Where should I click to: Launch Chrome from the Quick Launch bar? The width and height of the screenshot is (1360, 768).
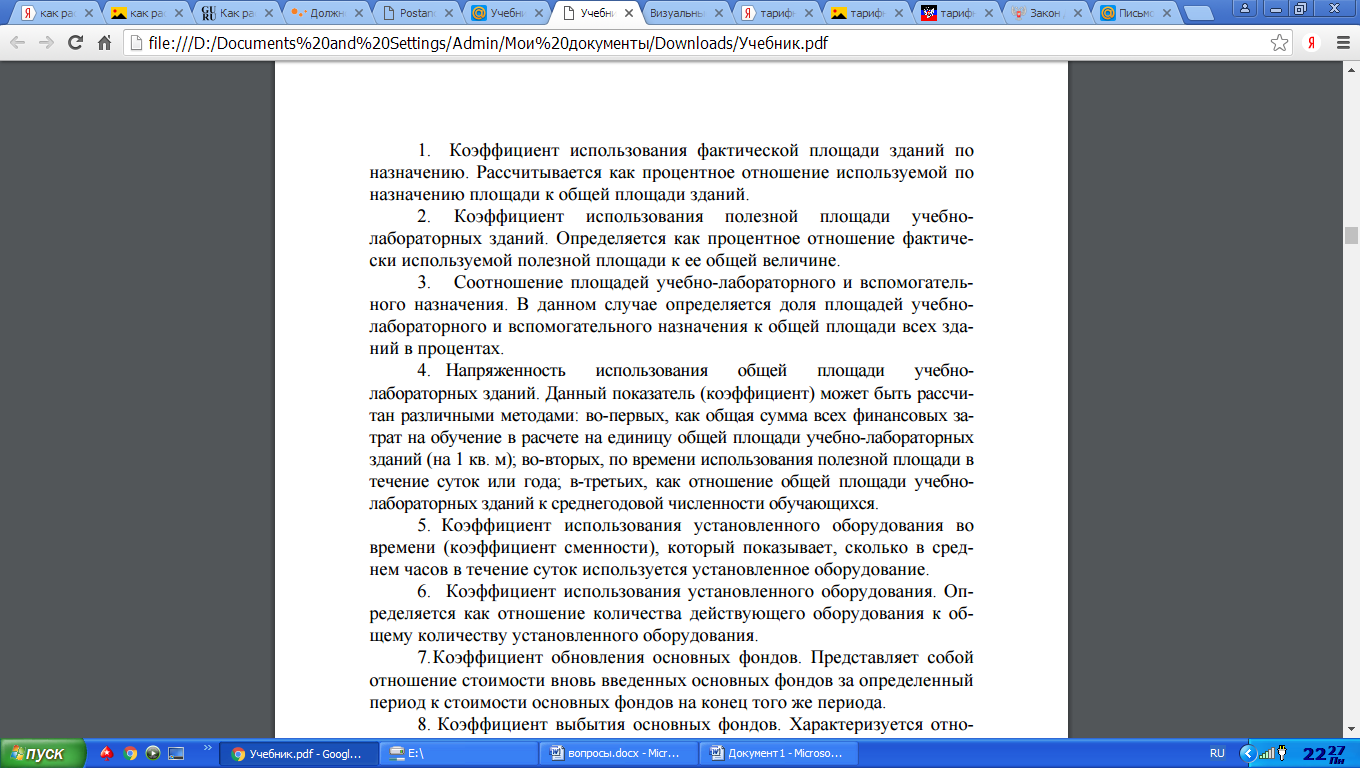pos(130,753)
